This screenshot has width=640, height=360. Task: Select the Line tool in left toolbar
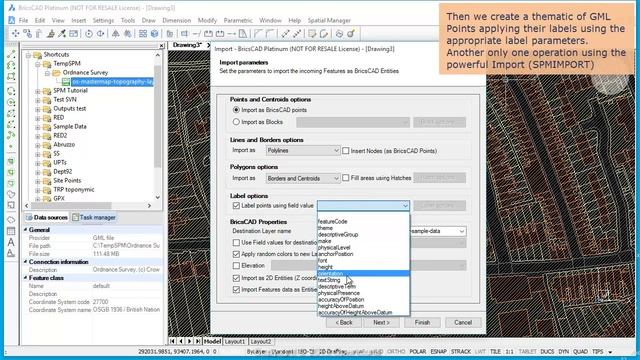click(x=11, y=55)
